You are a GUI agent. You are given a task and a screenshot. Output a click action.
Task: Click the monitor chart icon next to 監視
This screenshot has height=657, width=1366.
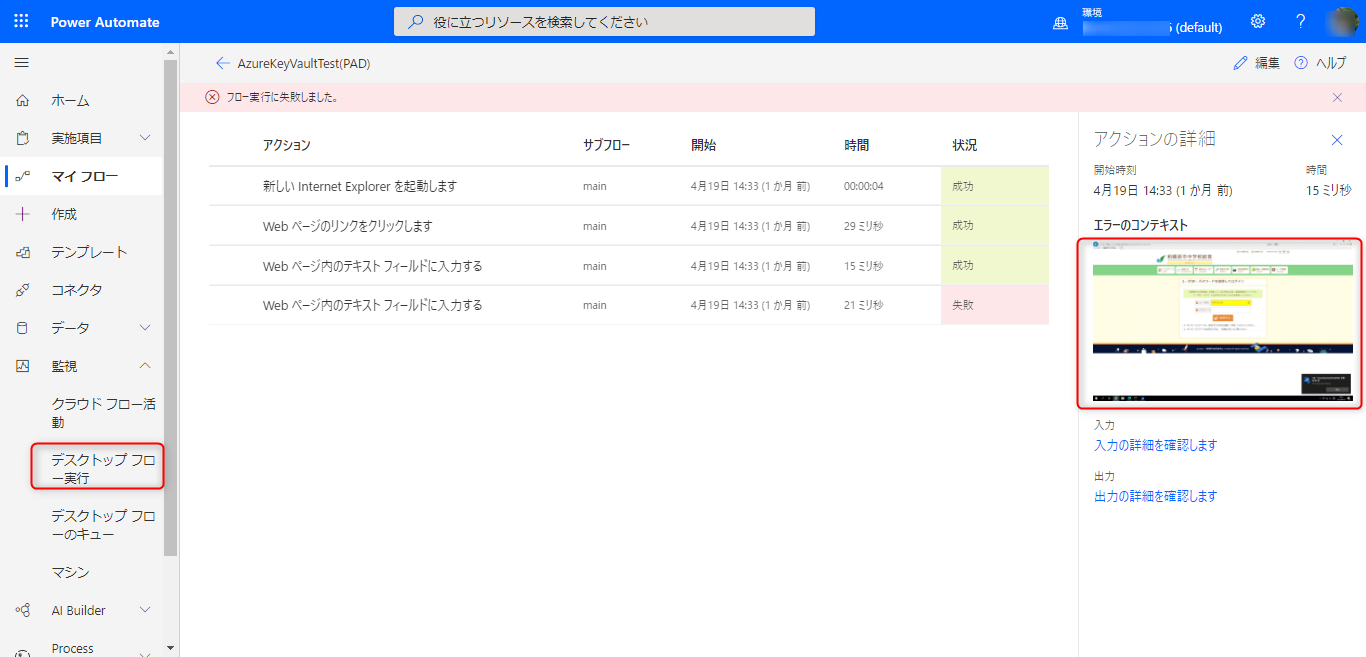click(x=22, y=366)
